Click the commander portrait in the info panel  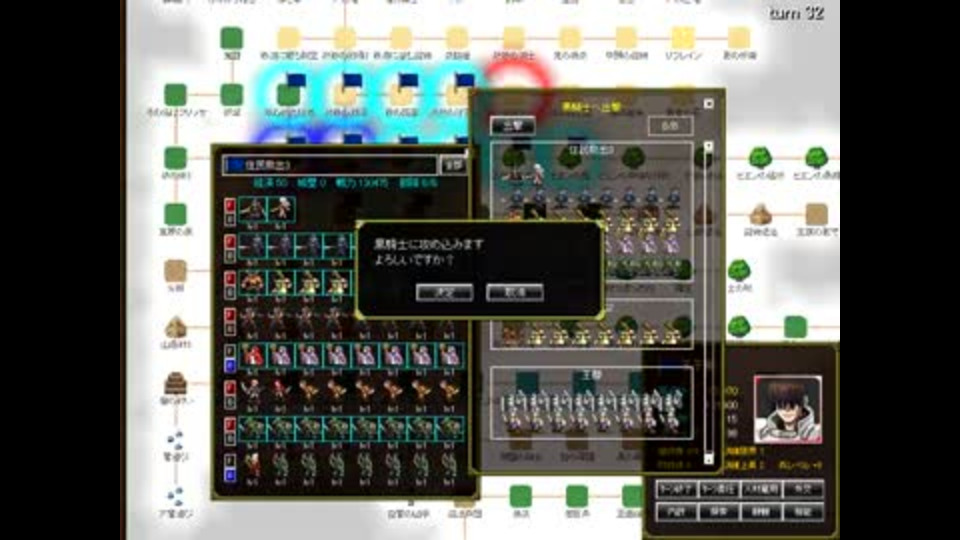click(788, 410)
